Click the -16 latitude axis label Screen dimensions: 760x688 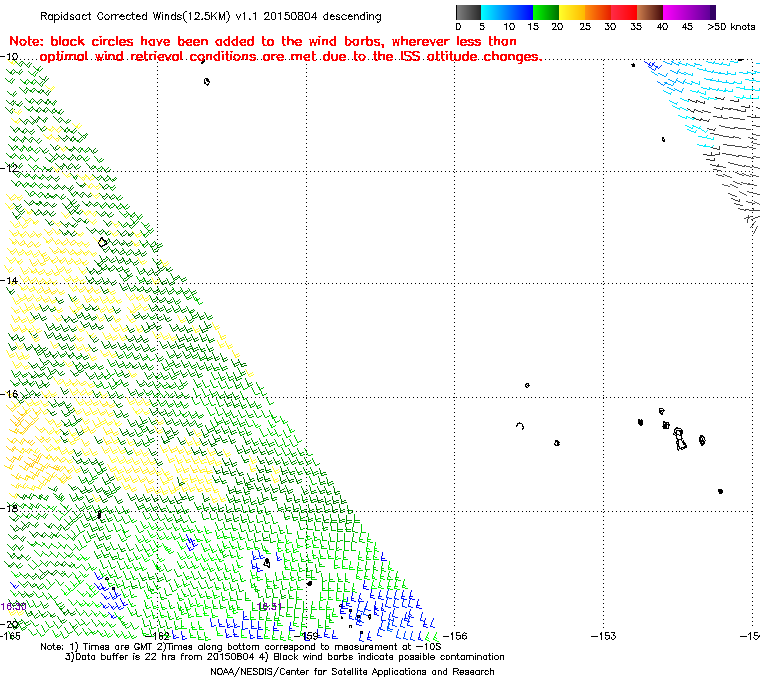[9, 394]
